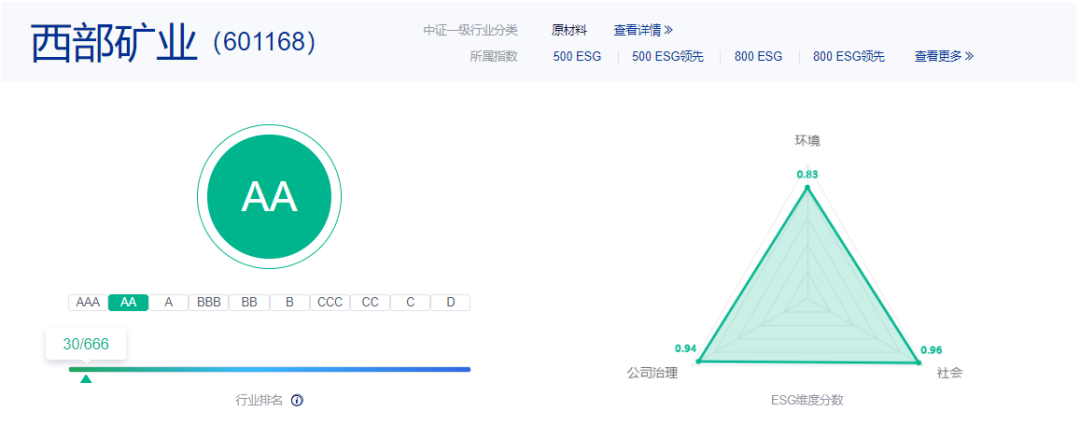The image size is (1080, 426).
Task: Click the 30/666 rank tooltip
Action: tap(86, 344)
